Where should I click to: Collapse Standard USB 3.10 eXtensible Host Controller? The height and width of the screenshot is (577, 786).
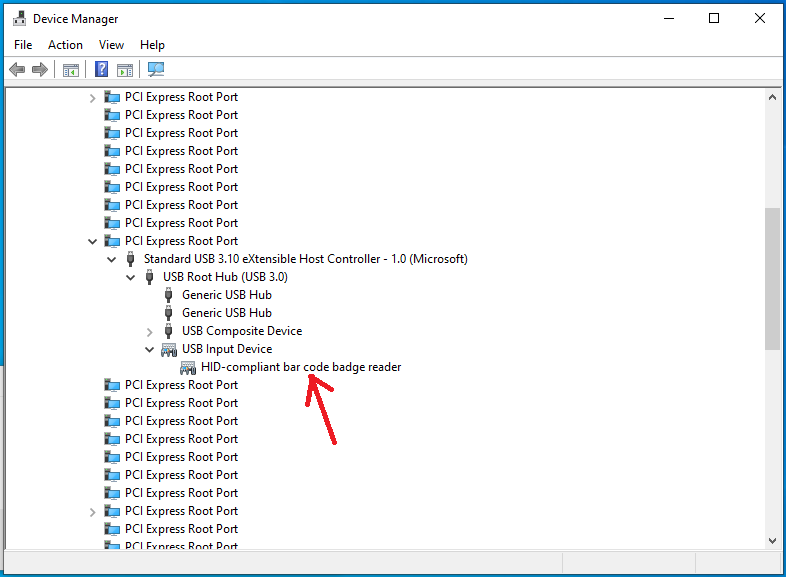pyautogui.click(x=111, y=260)
